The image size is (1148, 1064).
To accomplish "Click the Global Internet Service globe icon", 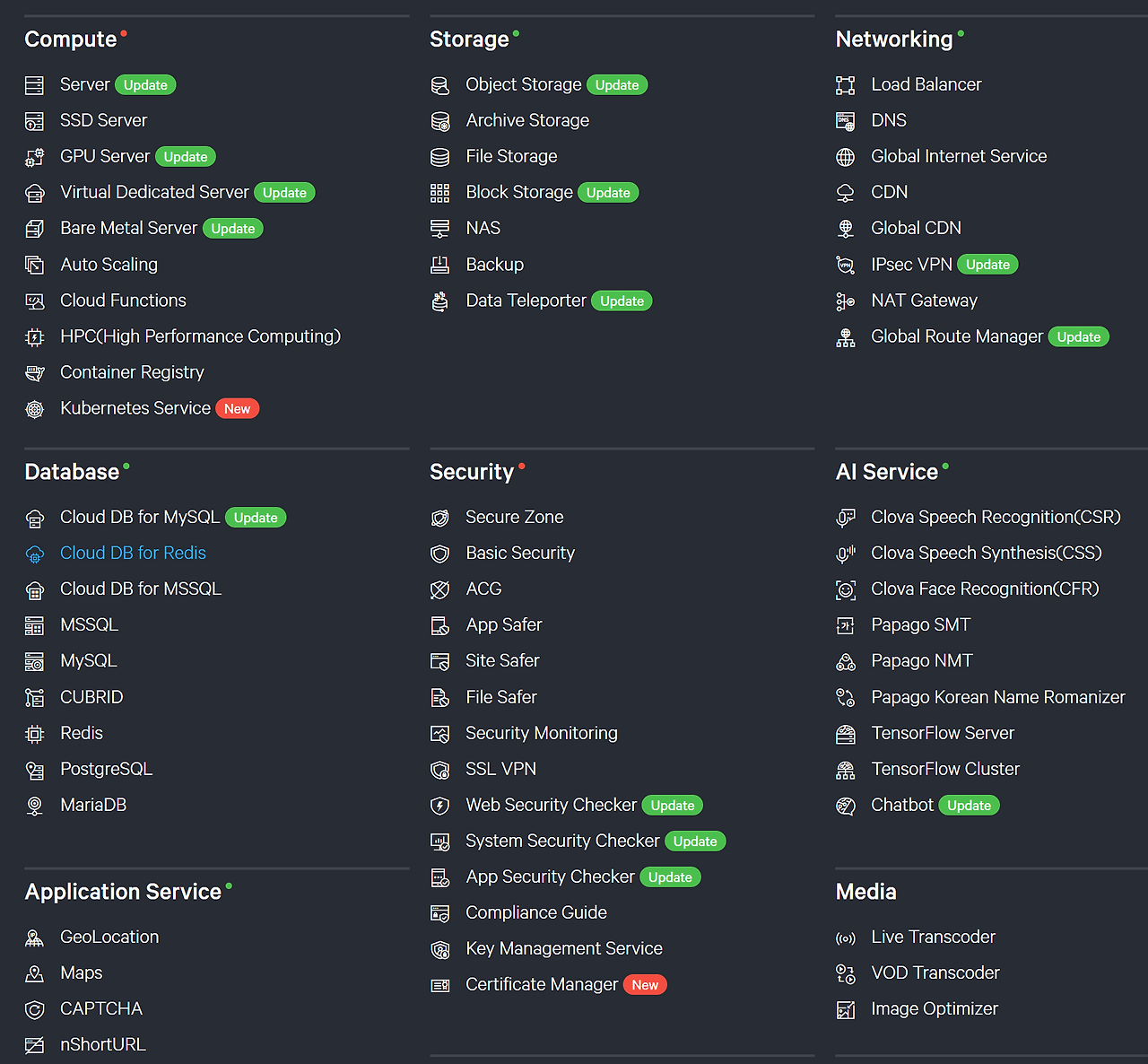I will (x=845, y=157).
